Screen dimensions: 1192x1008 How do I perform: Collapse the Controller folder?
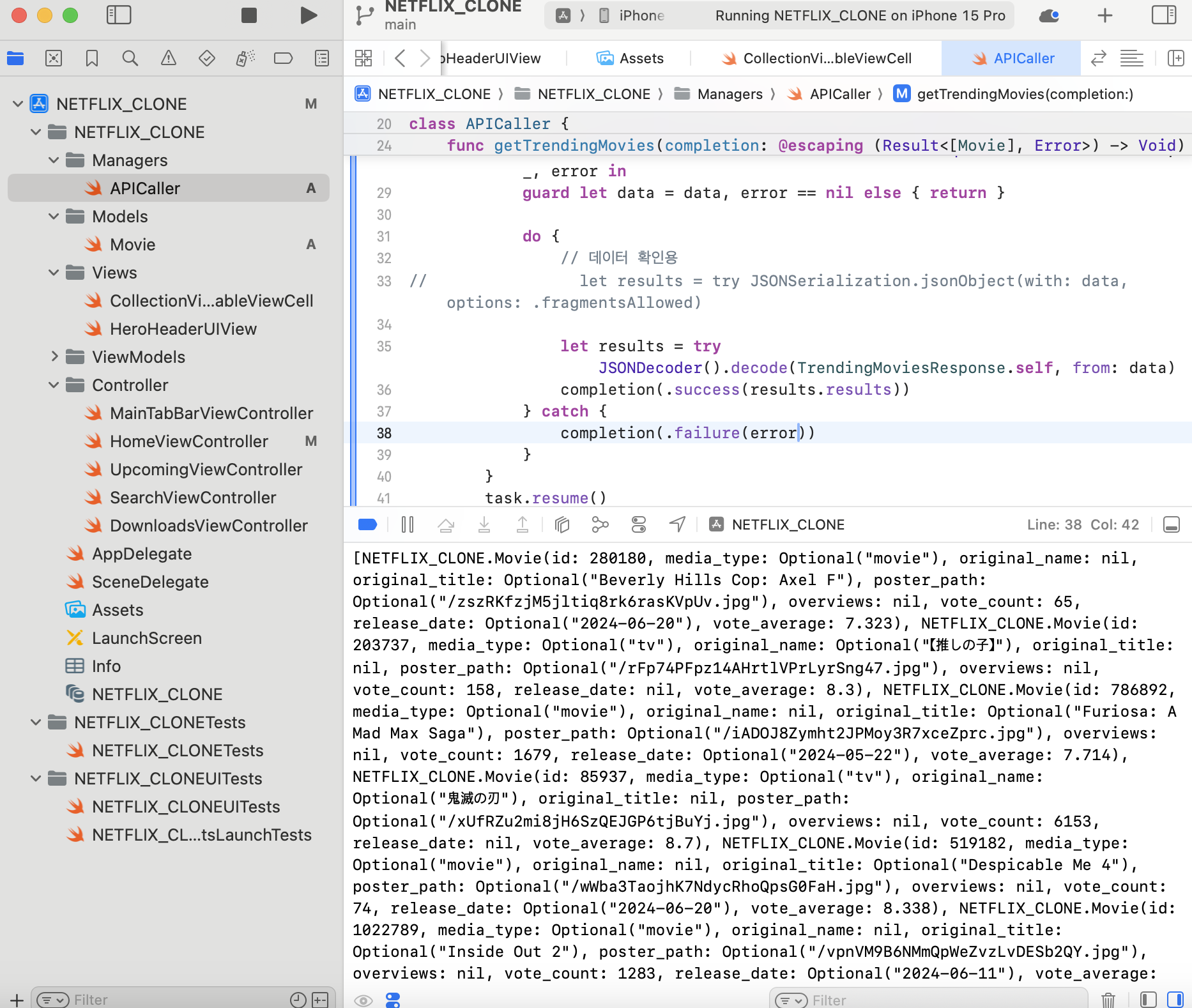point(54,385)
